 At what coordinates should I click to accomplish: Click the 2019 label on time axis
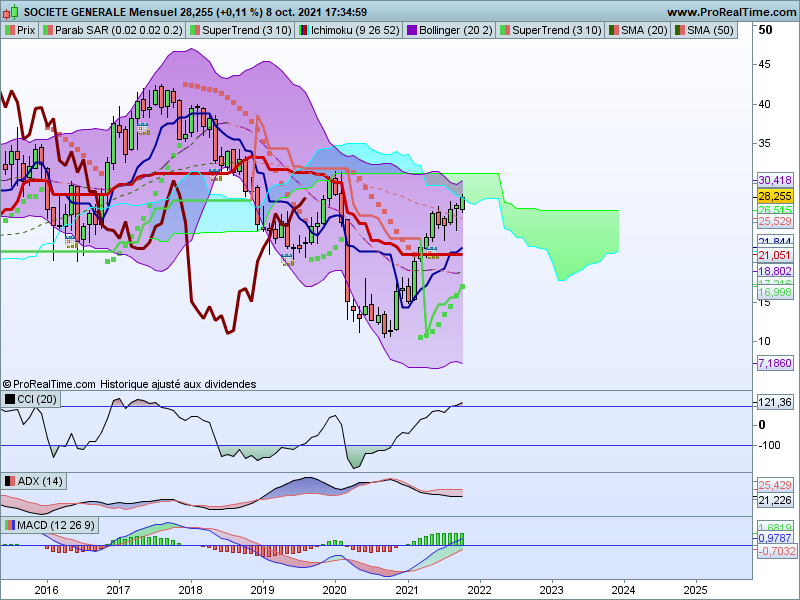point(263,590)
